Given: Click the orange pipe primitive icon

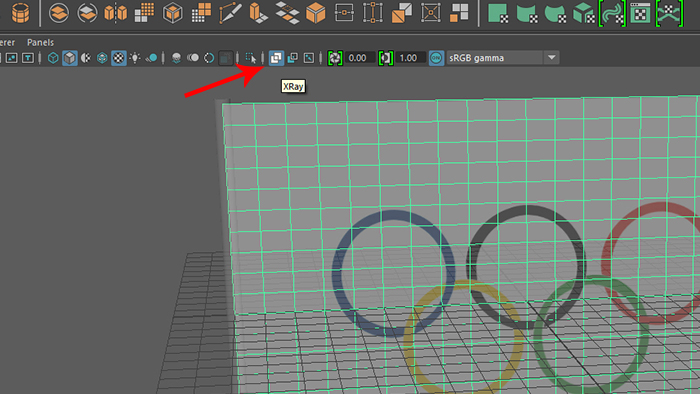Looking at the screenshot, I should tap(21, 13).
